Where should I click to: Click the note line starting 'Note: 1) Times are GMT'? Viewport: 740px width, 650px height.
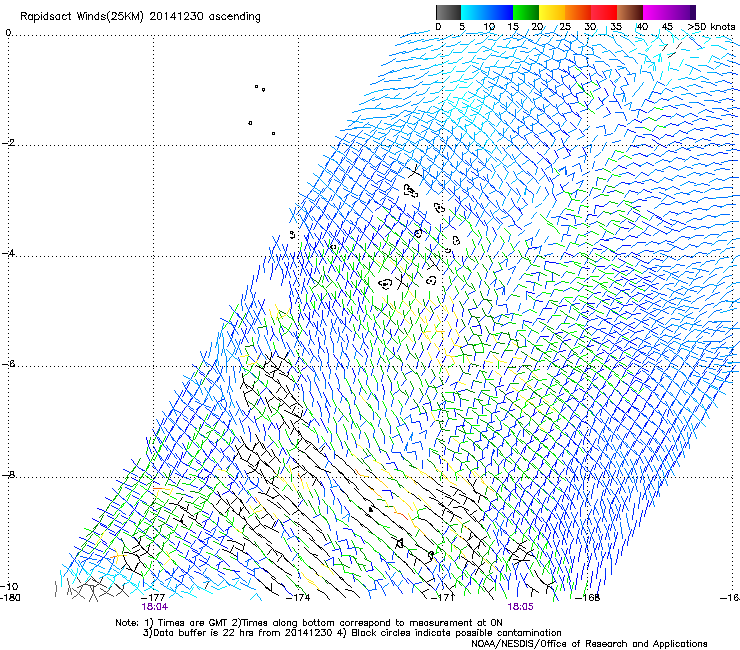tap(309, 623)
